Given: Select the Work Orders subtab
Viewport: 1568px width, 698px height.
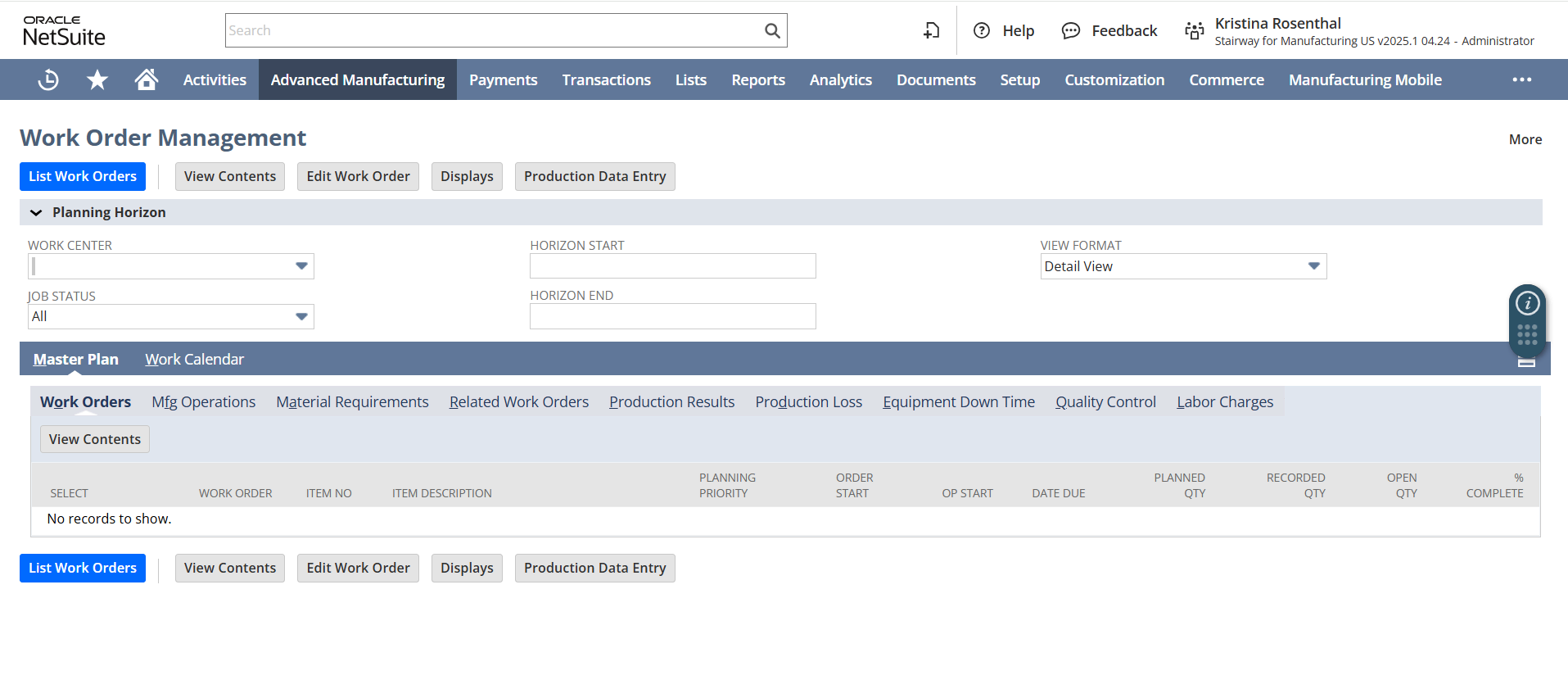Looking at the screenshot, I should 86,401.
